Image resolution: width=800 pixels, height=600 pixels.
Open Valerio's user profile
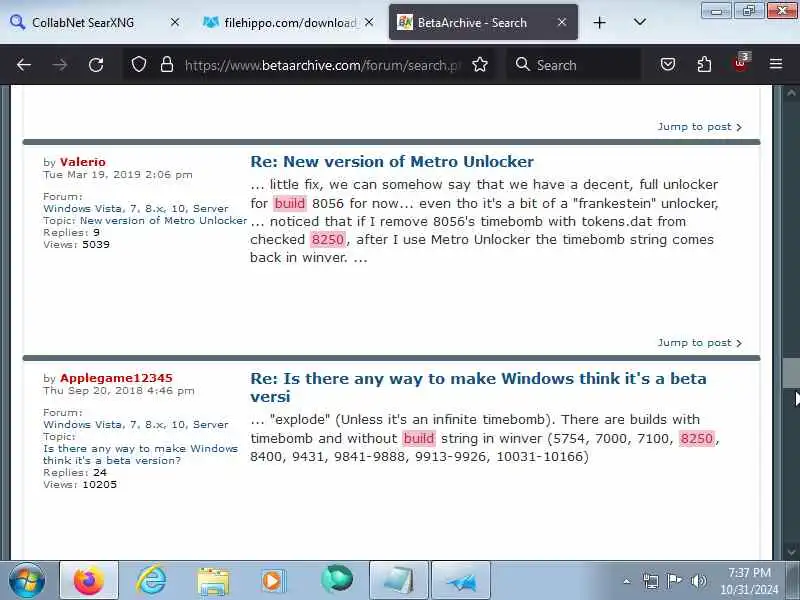pos(83,162)
